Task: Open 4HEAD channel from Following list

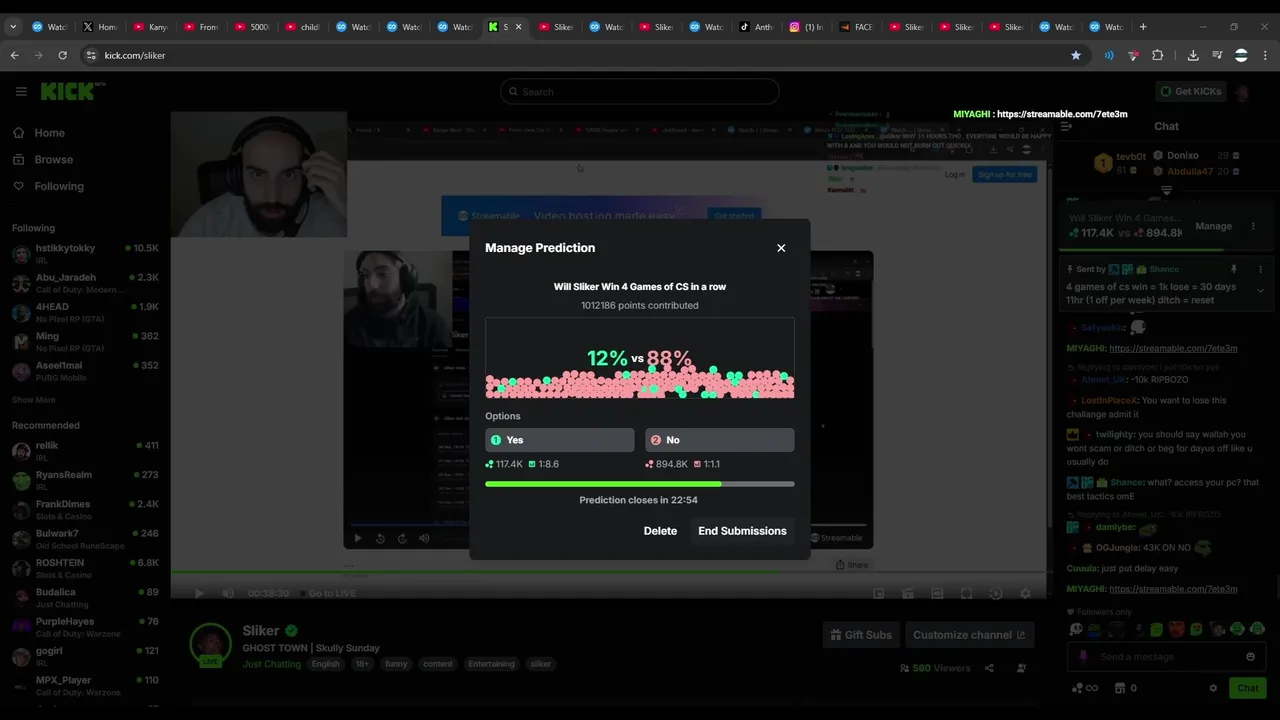Action: click(85, 312)
